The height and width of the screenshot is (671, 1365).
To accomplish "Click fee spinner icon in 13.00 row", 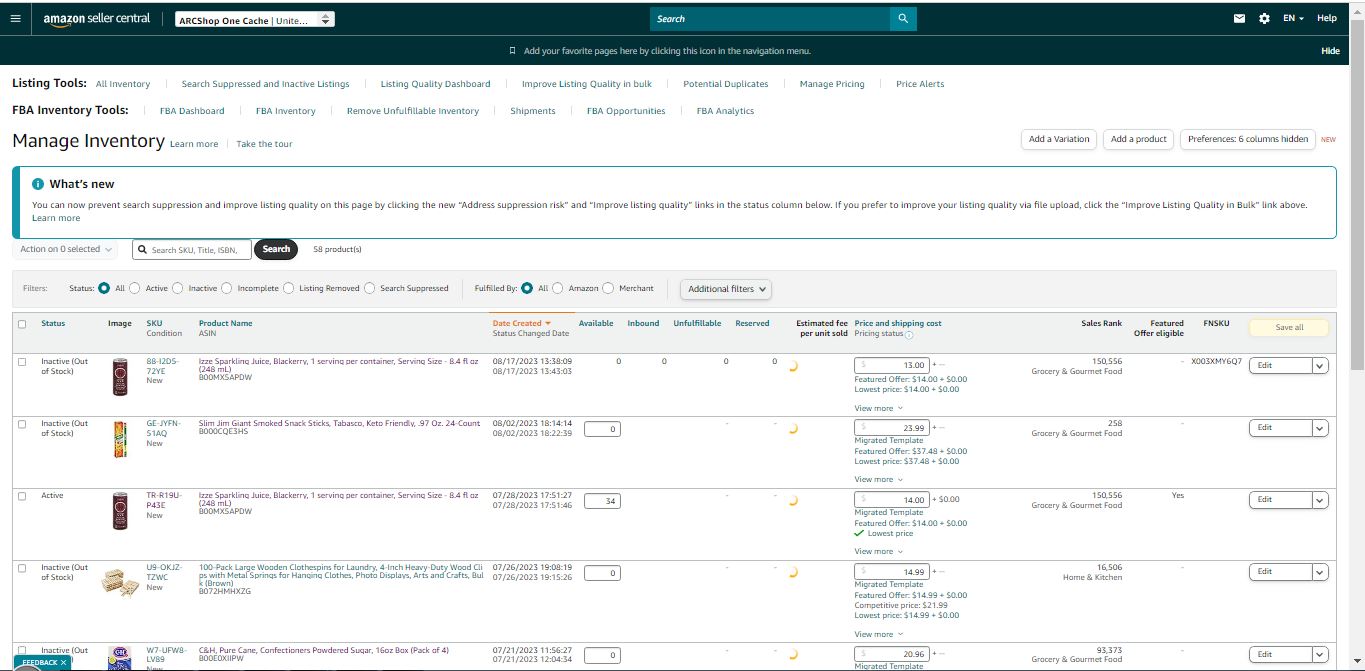I will pyautogui.click(x=794, y=366).
